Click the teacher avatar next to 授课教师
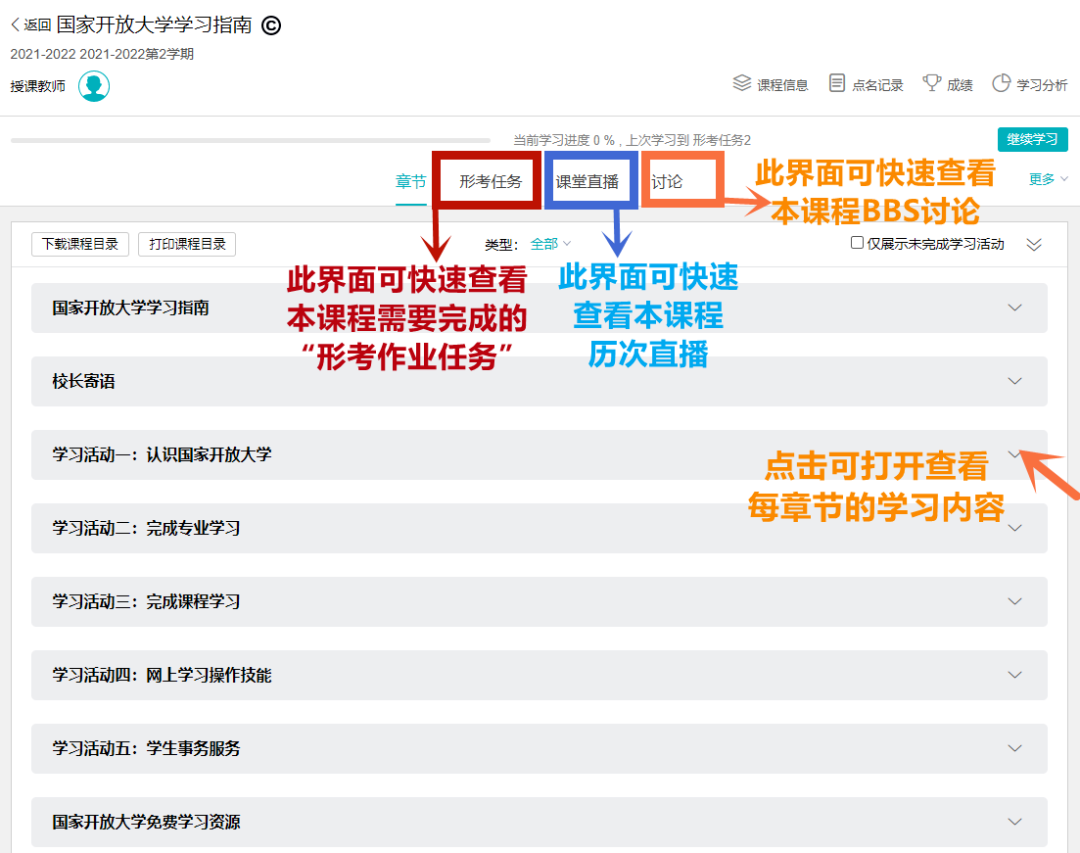This screenshot has height=853, width=1080. [x=94, y=86]
